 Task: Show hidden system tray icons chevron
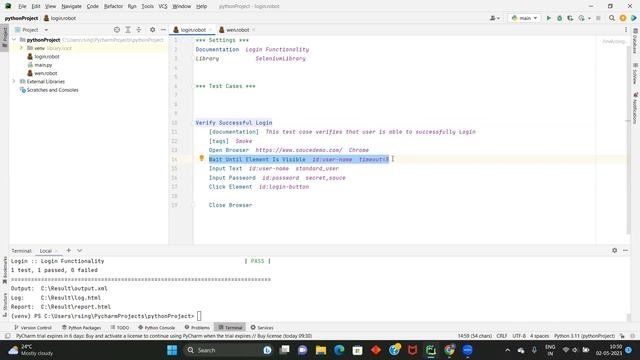coord(507,350)
